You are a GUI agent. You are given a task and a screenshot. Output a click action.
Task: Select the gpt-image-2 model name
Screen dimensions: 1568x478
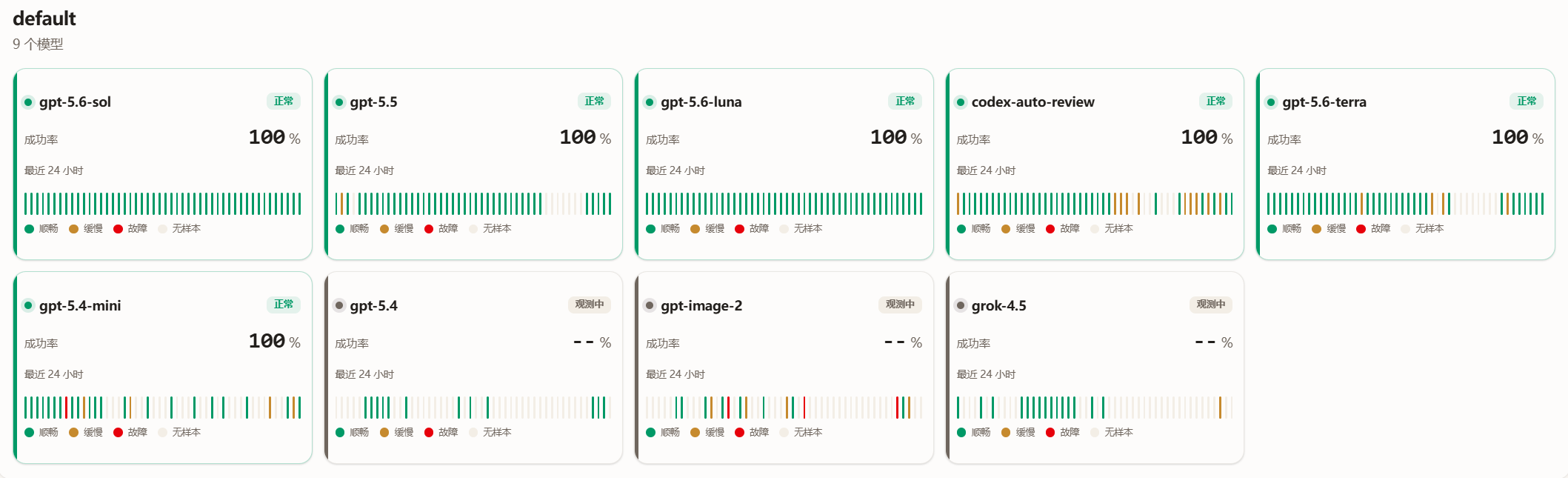point(701,306)
